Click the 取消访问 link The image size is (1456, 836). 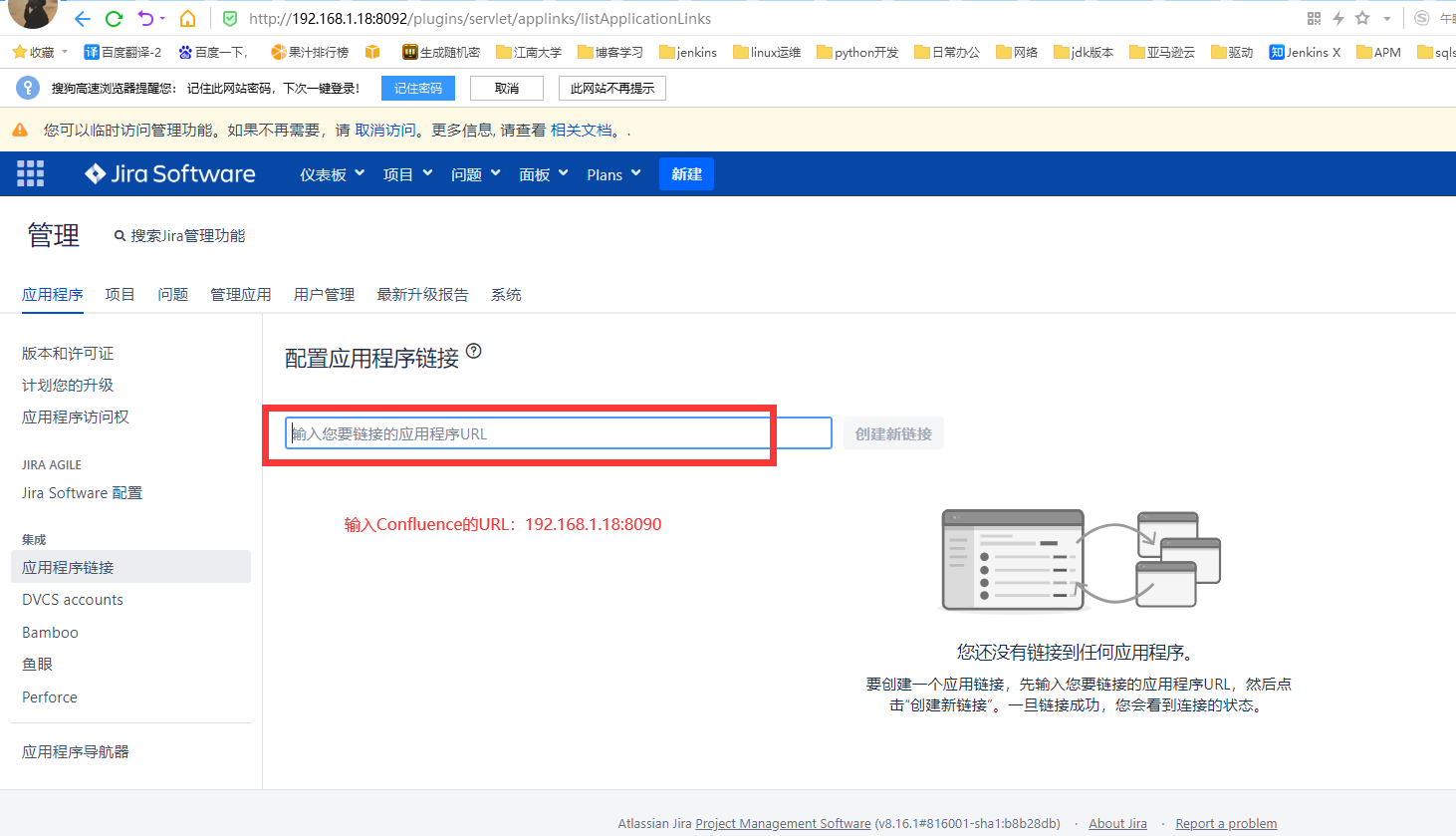point(385,130)
